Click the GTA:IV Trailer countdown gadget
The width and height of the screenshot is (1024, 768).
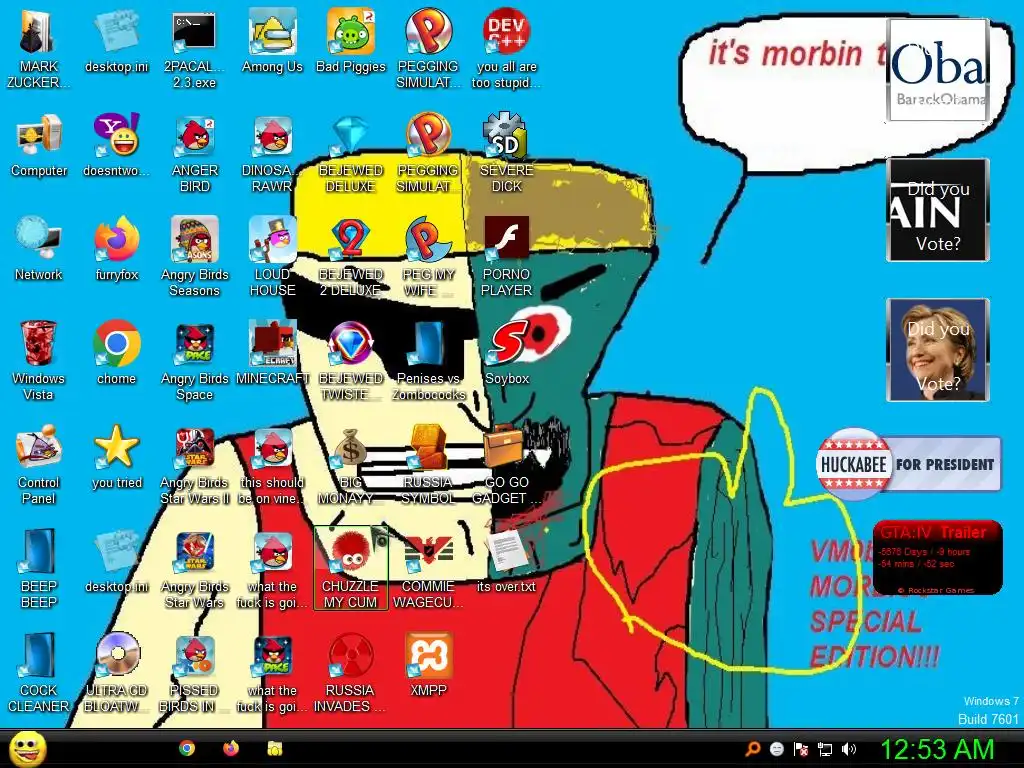click(937, 558)
